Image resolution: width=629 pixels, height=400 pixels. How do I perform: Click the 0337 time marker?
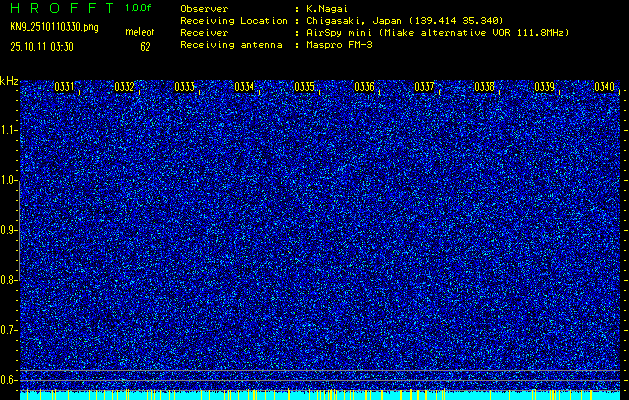coord(424,87)
